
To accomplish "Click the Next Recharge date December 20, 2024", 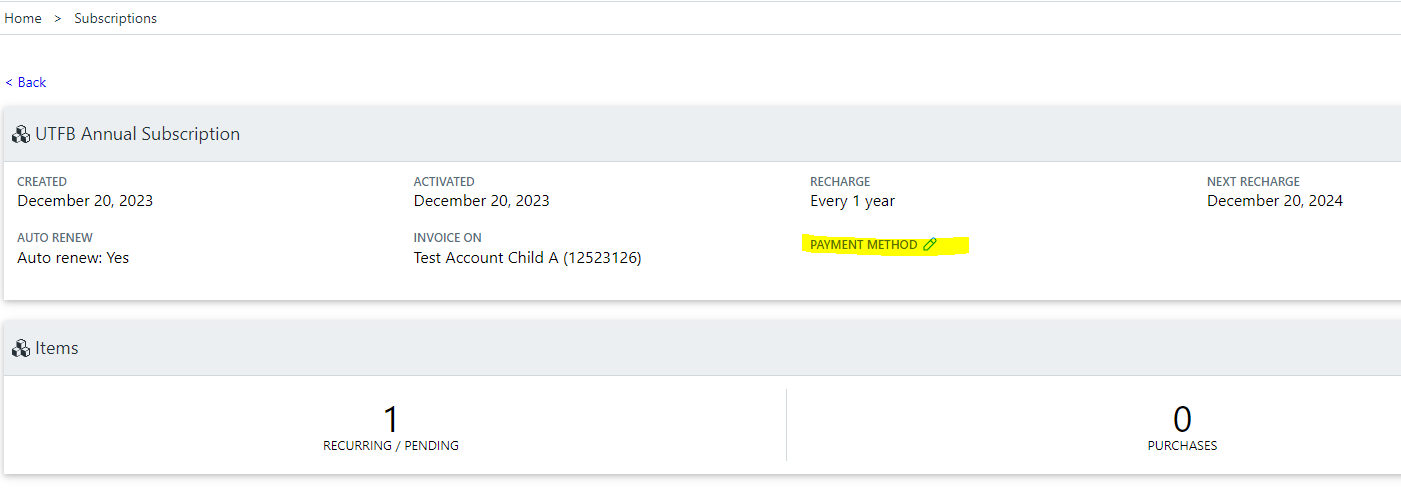I will point(1275,201).
